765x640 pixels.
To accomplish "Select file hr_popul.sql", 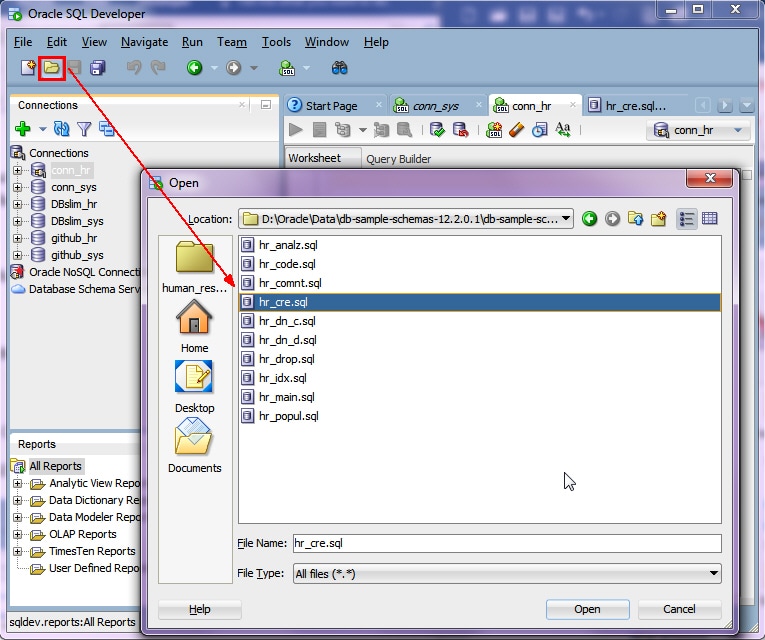I will click(x=289, y=416).
